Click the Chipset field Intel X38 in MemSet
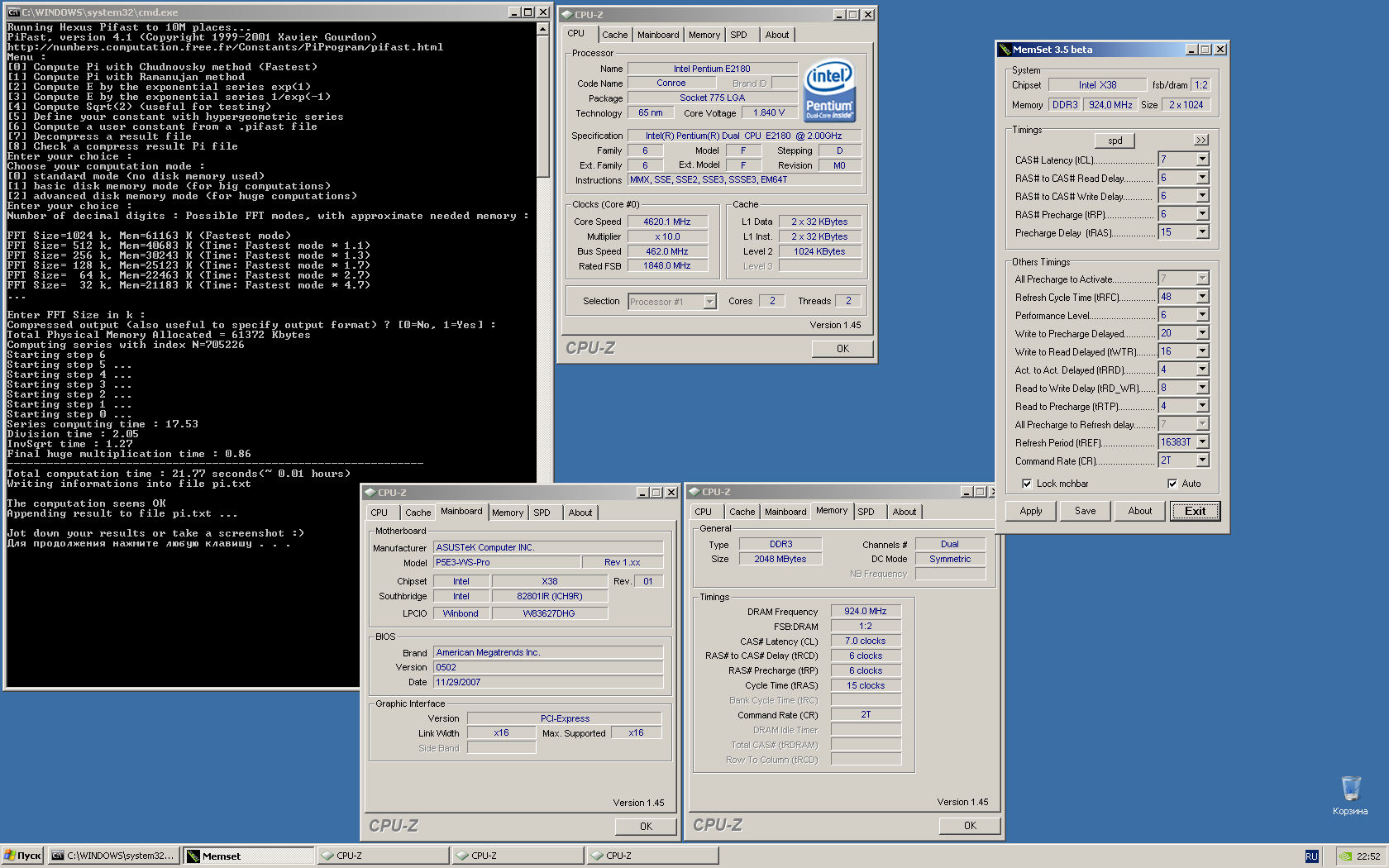The image size is (1389, 868). 1097,85
